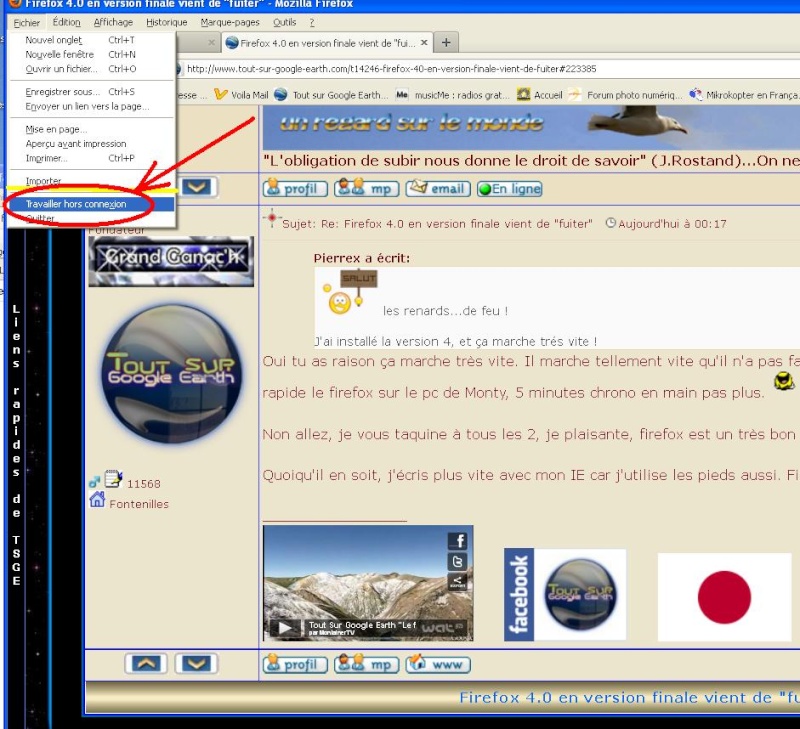Open the ? help menu
Viewport: 800px width, 729px height.
(312, 22)
